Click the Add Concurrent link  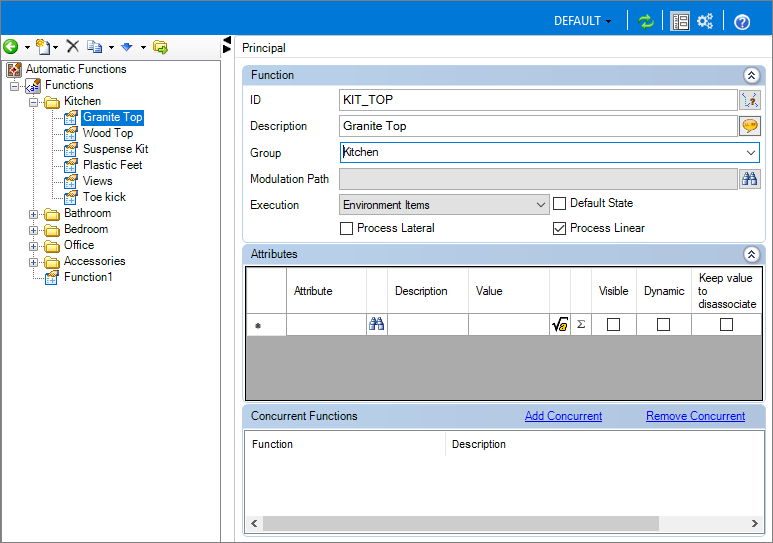tap(563, 416)
